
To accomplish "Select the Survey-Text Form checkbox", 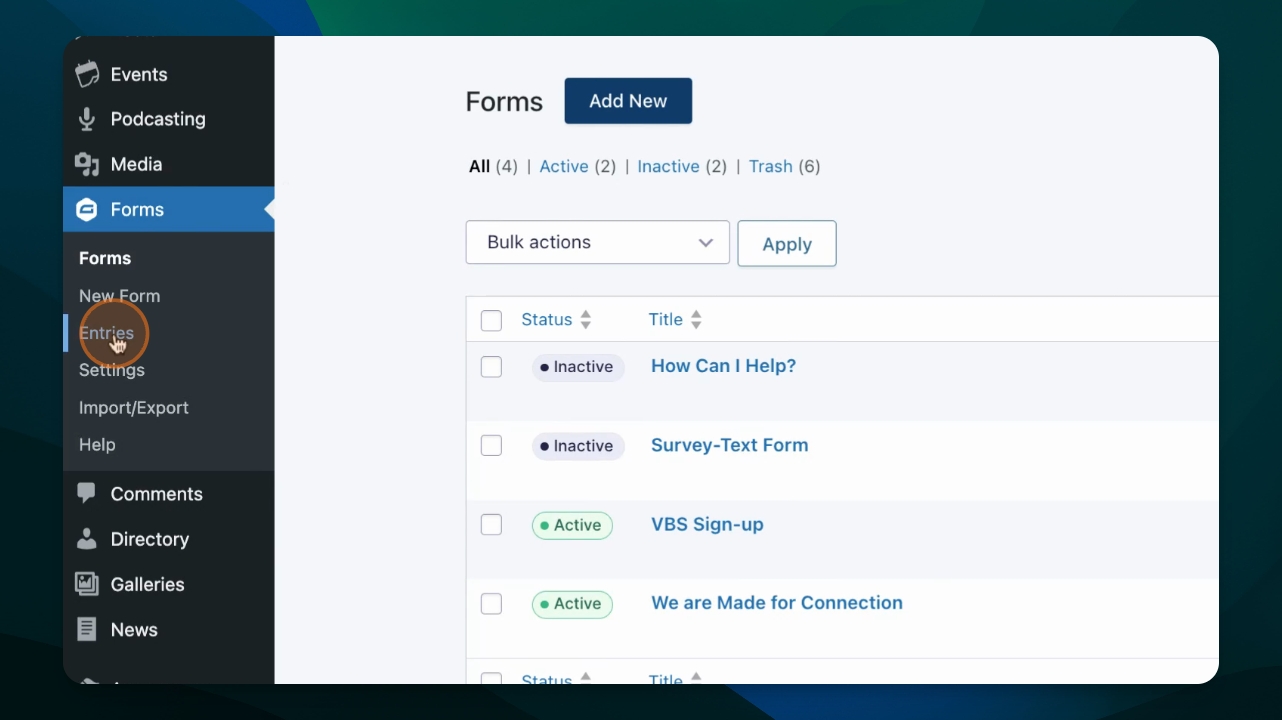I will (491, 446).
